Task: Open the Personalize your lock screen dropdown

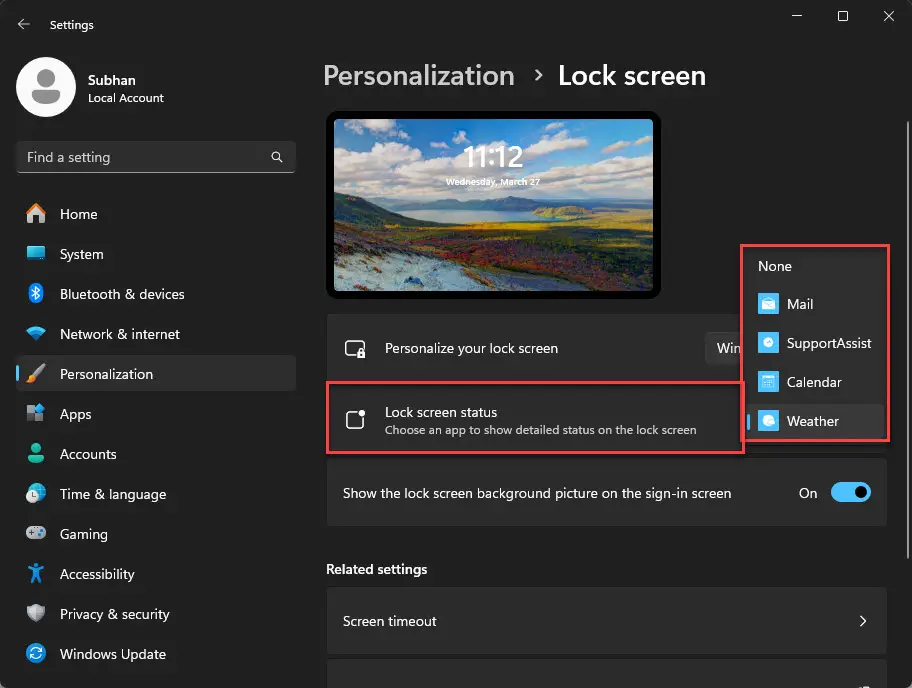Action: pos(723,348)
